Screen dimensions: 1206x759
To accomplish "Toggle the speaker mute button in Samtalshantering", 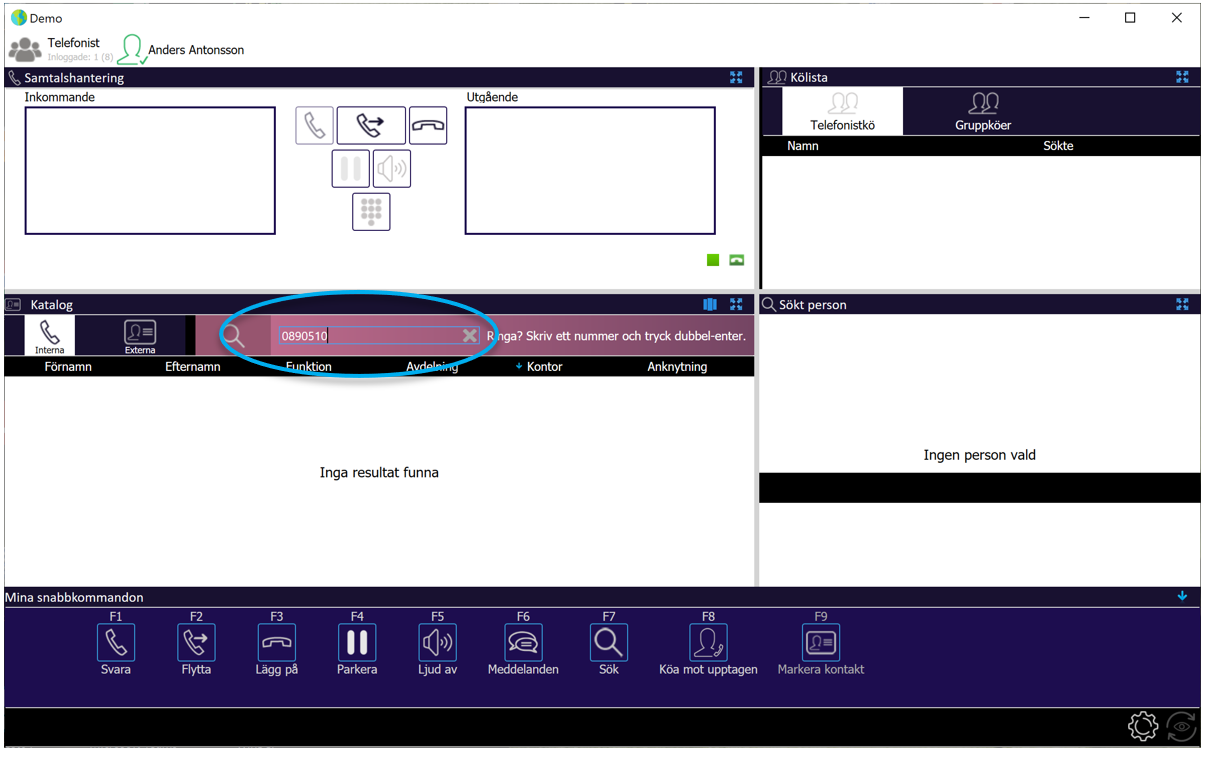I will point(392,169).
